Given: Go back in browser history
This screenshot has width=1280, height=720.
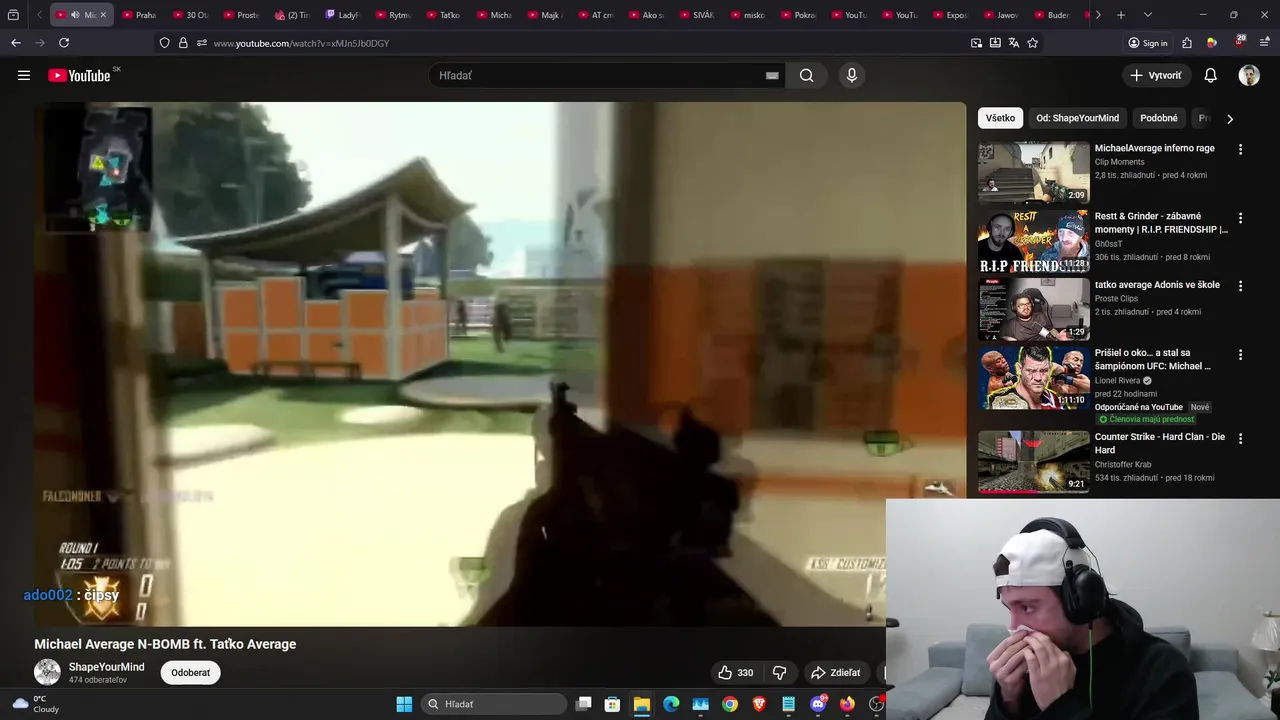Looking at the screenshot, I should [15, 43].
